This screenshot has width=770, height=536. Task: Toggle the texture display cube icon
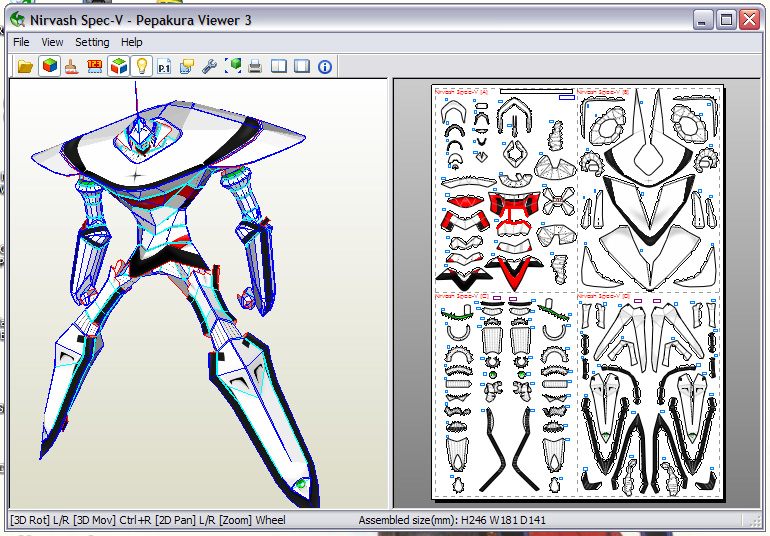(49, 66)
